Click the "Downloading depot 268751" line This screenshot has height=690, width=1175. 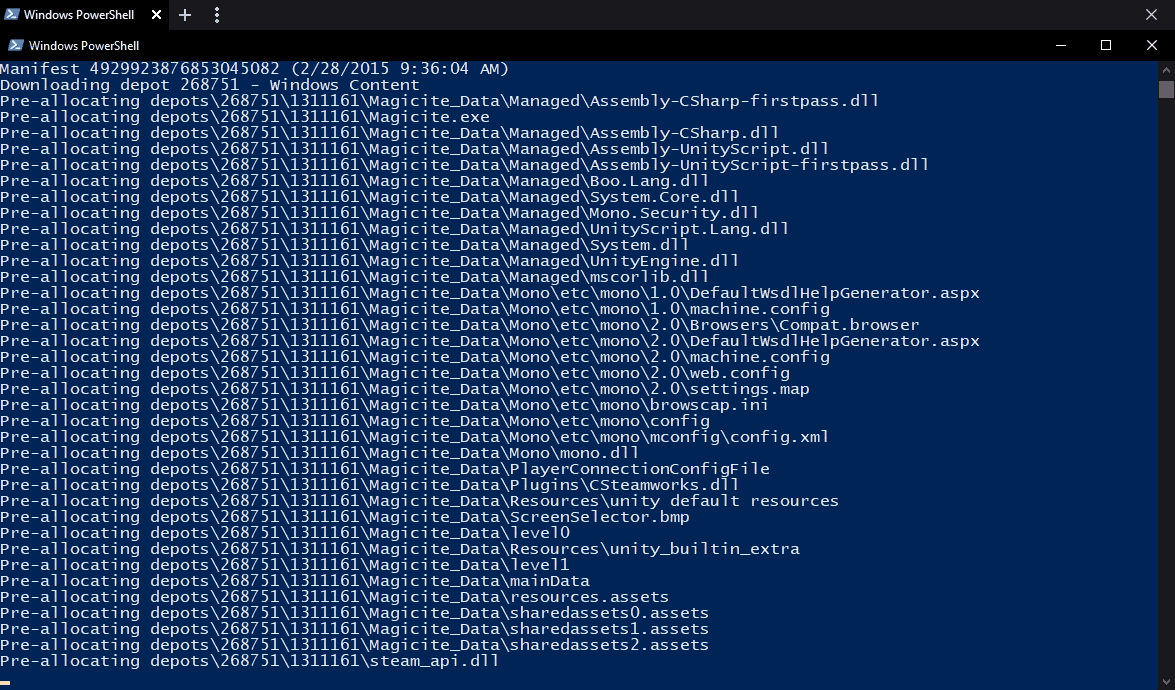click(x=210, y=85)
